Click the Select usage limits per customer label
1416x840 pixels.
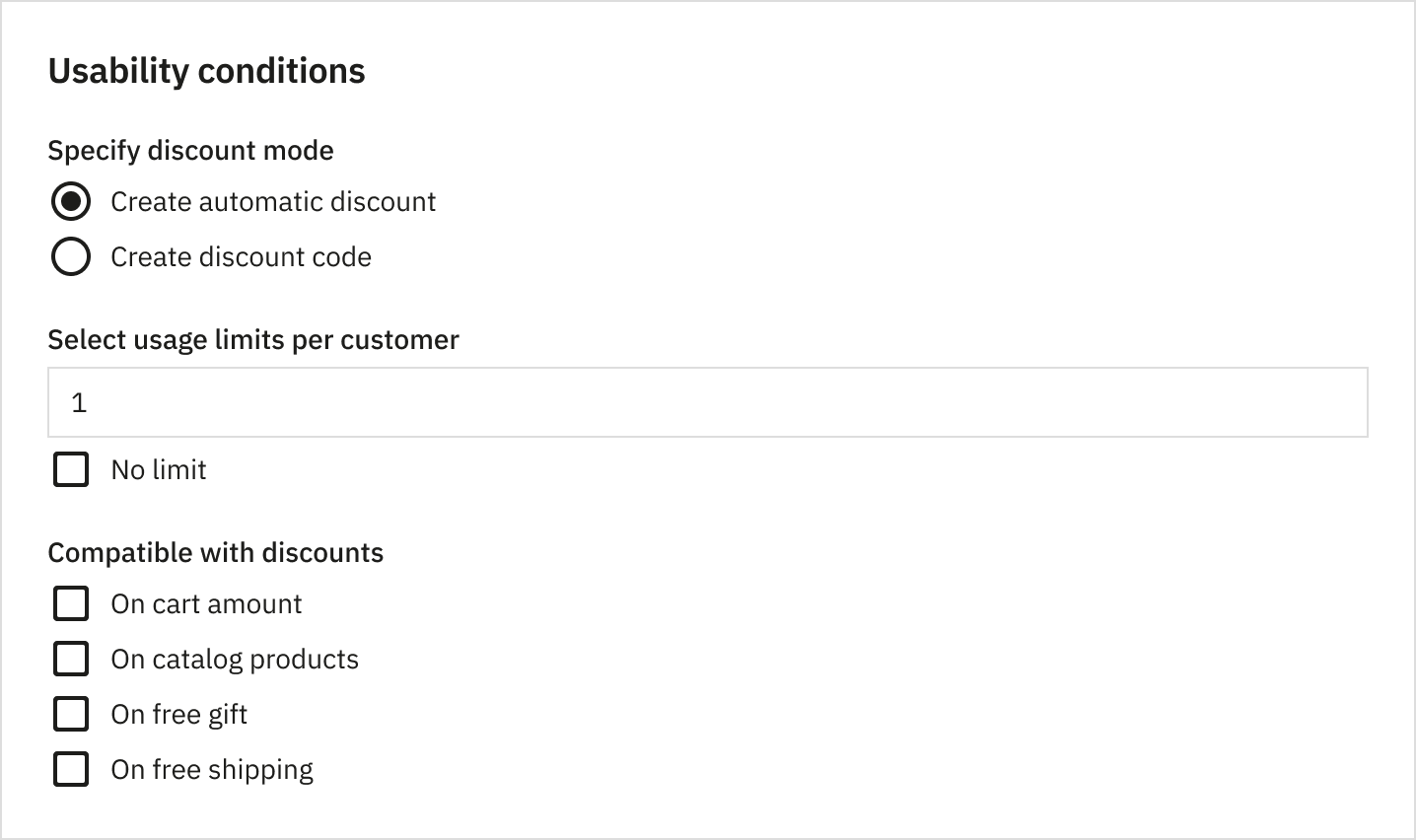(x=252, y=339)
